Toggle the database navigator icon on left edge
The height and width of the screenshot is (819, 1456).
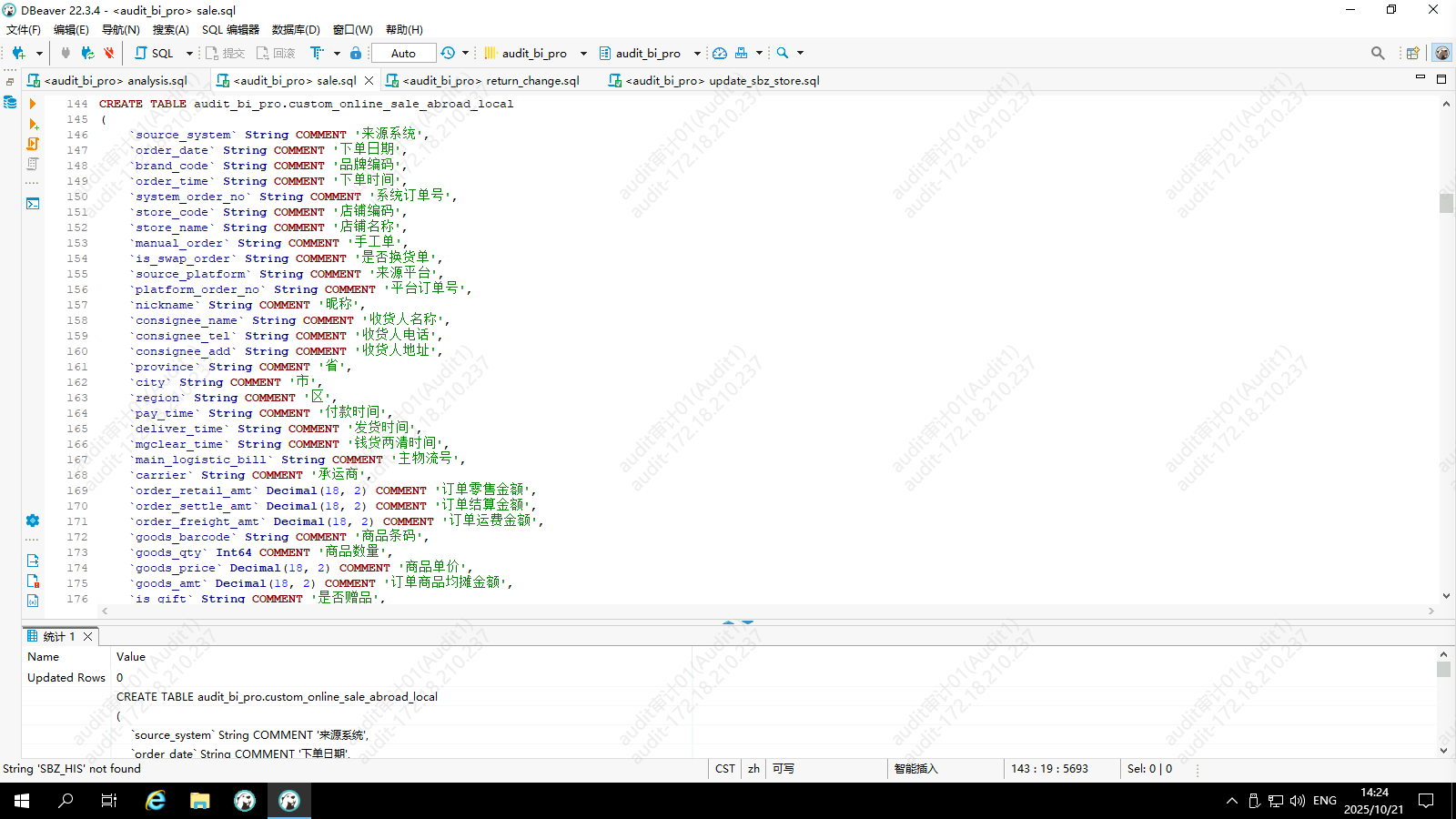pyautogui.click(x=10, y=102)
